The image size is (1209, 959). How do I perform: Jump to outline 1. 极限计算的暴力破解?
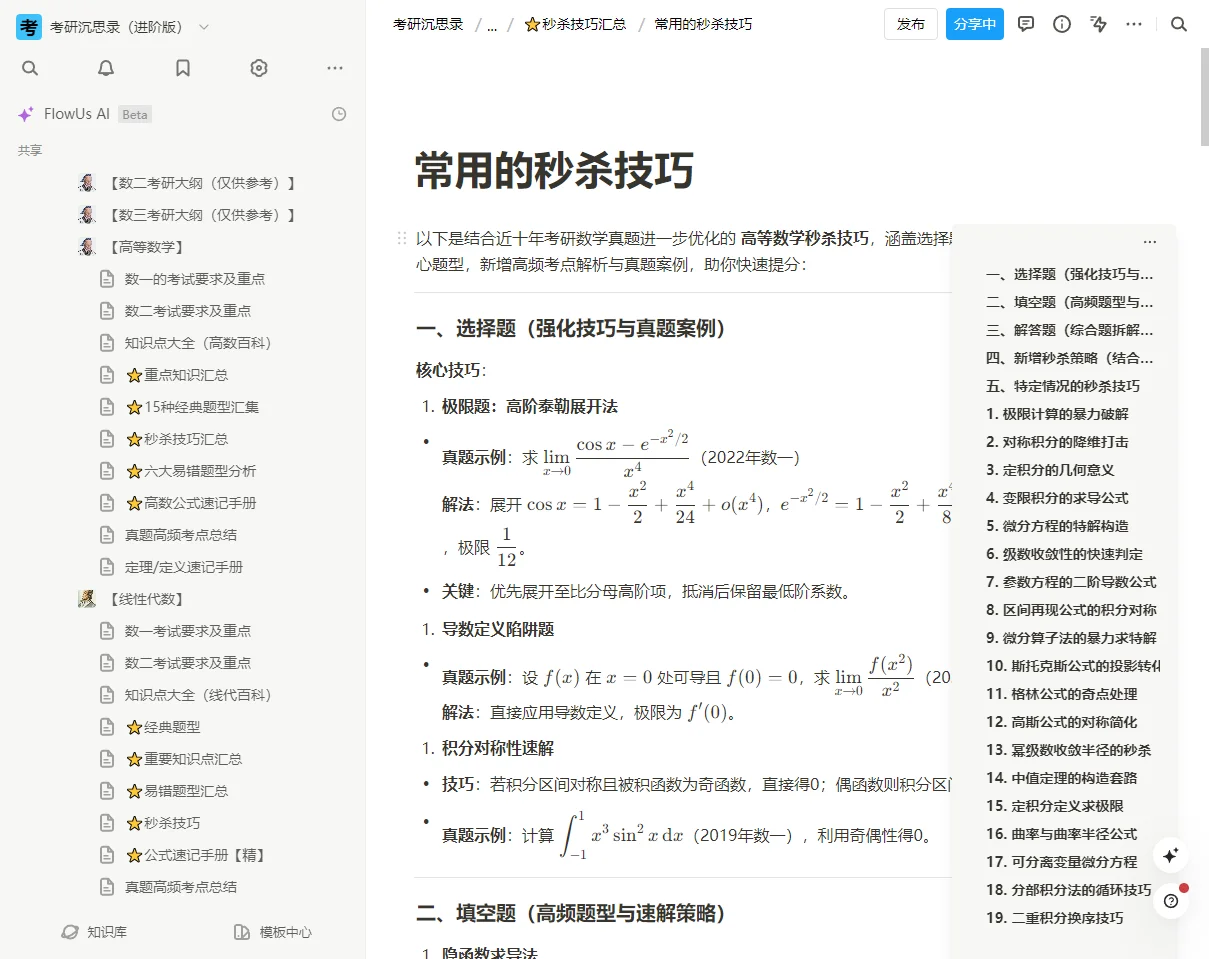click(1057, 414)
